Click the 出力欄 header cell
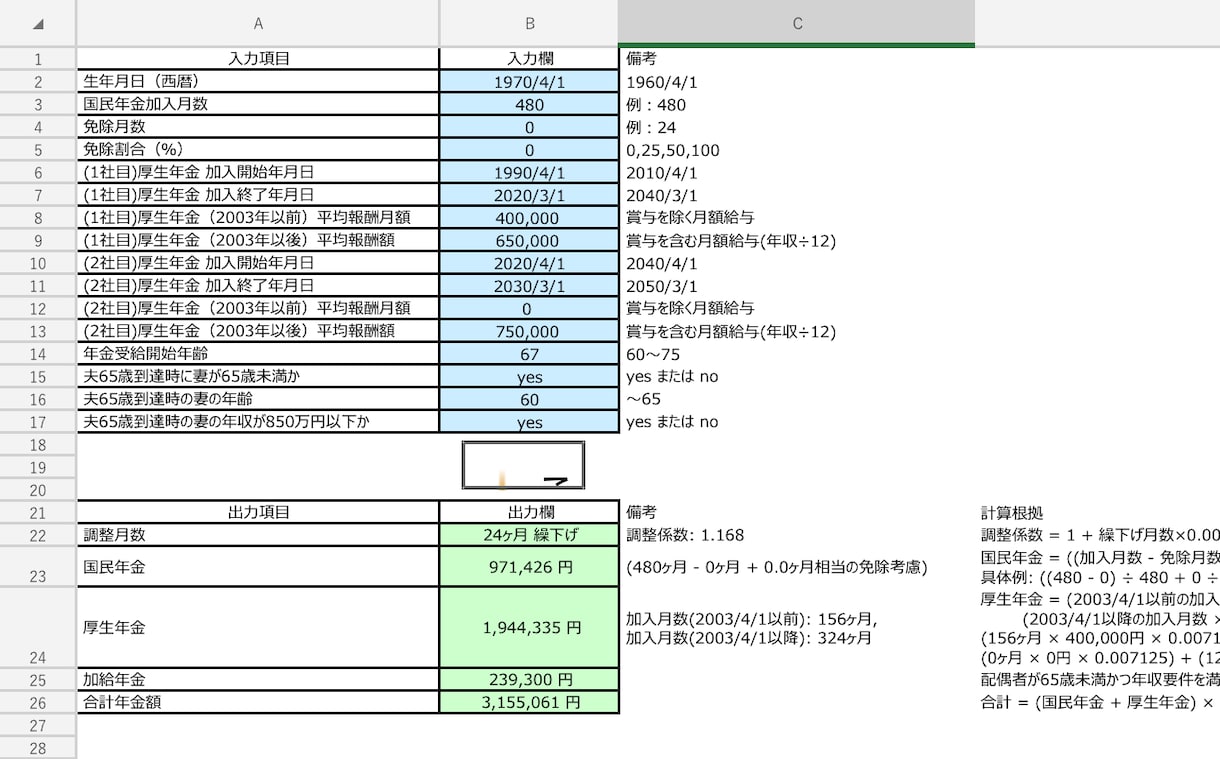Viewport: 1220px width, 759px height. [529, 512]
